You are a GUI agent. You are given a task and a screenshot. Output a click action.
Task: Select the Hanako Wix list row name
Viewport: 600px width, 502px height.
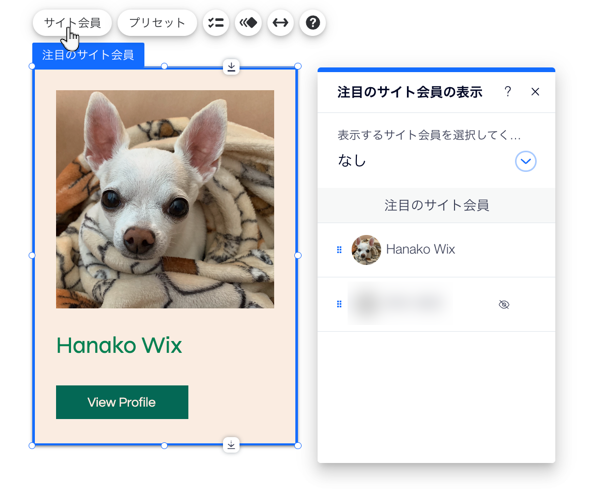click(x=421, y=249)
